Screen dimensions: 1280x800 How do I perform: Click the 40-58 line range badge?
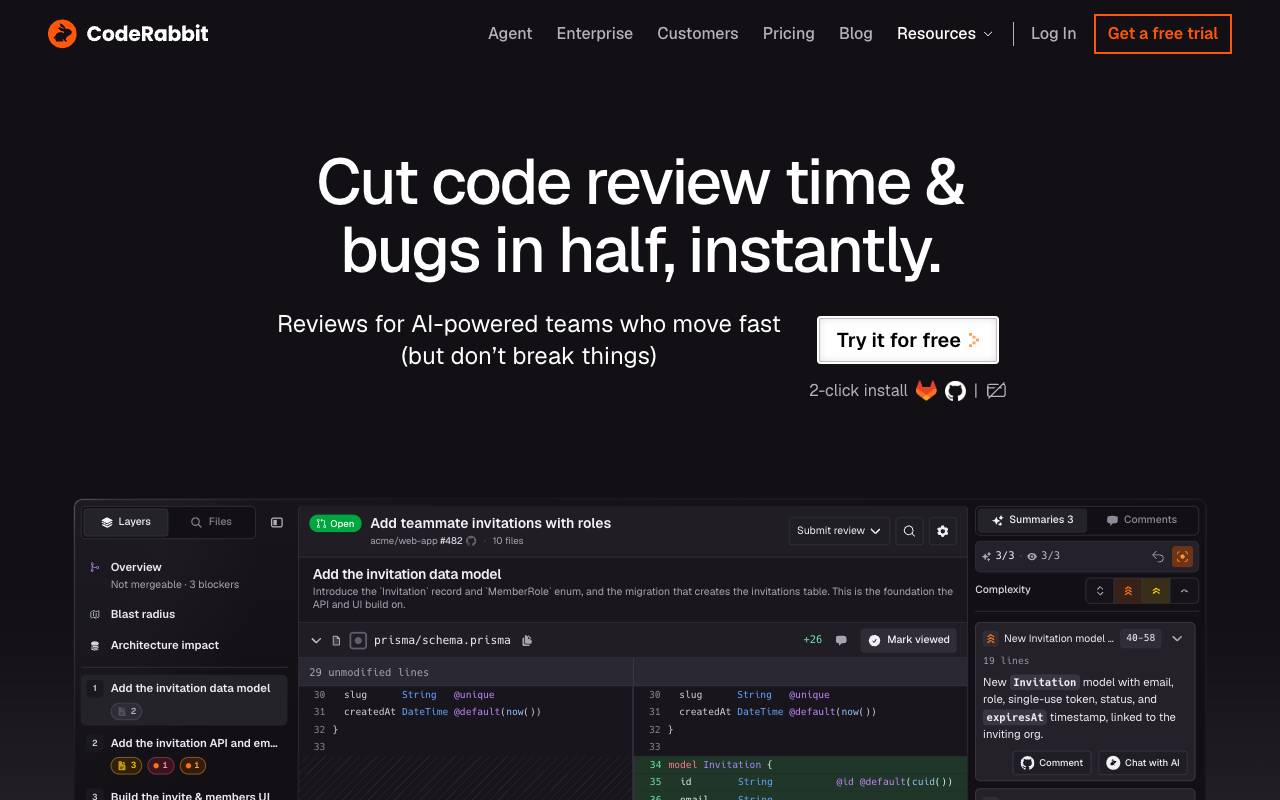[1140, 638]
